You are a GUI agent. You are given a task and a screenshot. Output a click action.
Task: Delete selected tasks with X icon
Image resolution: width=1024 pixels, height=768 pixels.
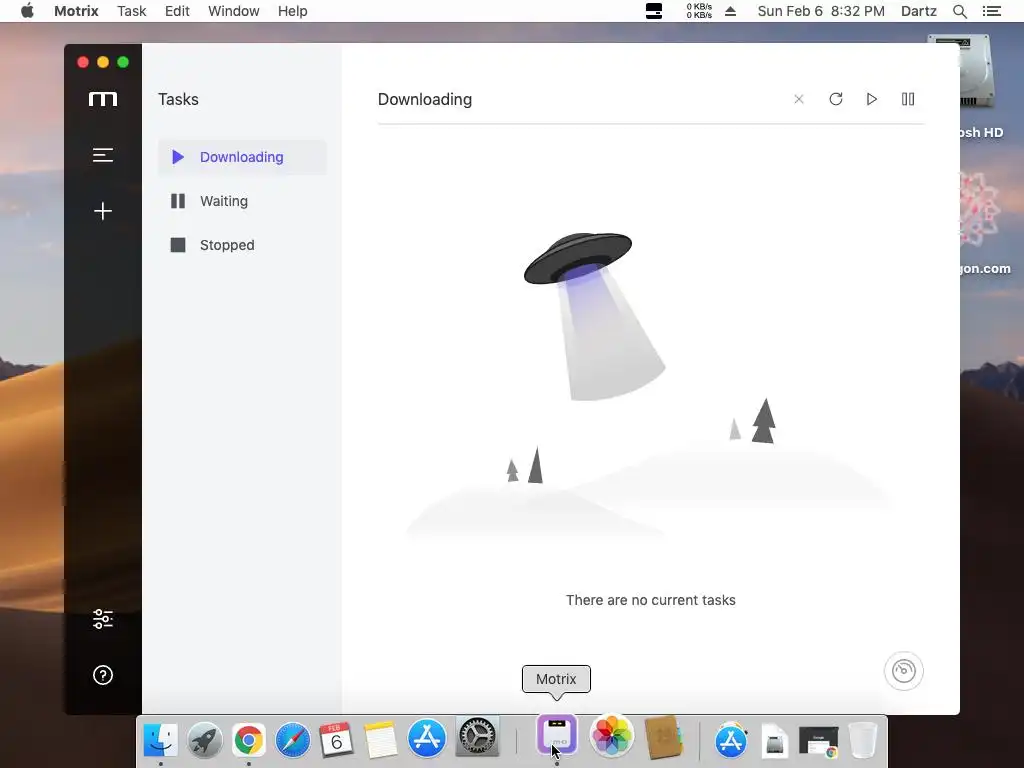point(799,99)
